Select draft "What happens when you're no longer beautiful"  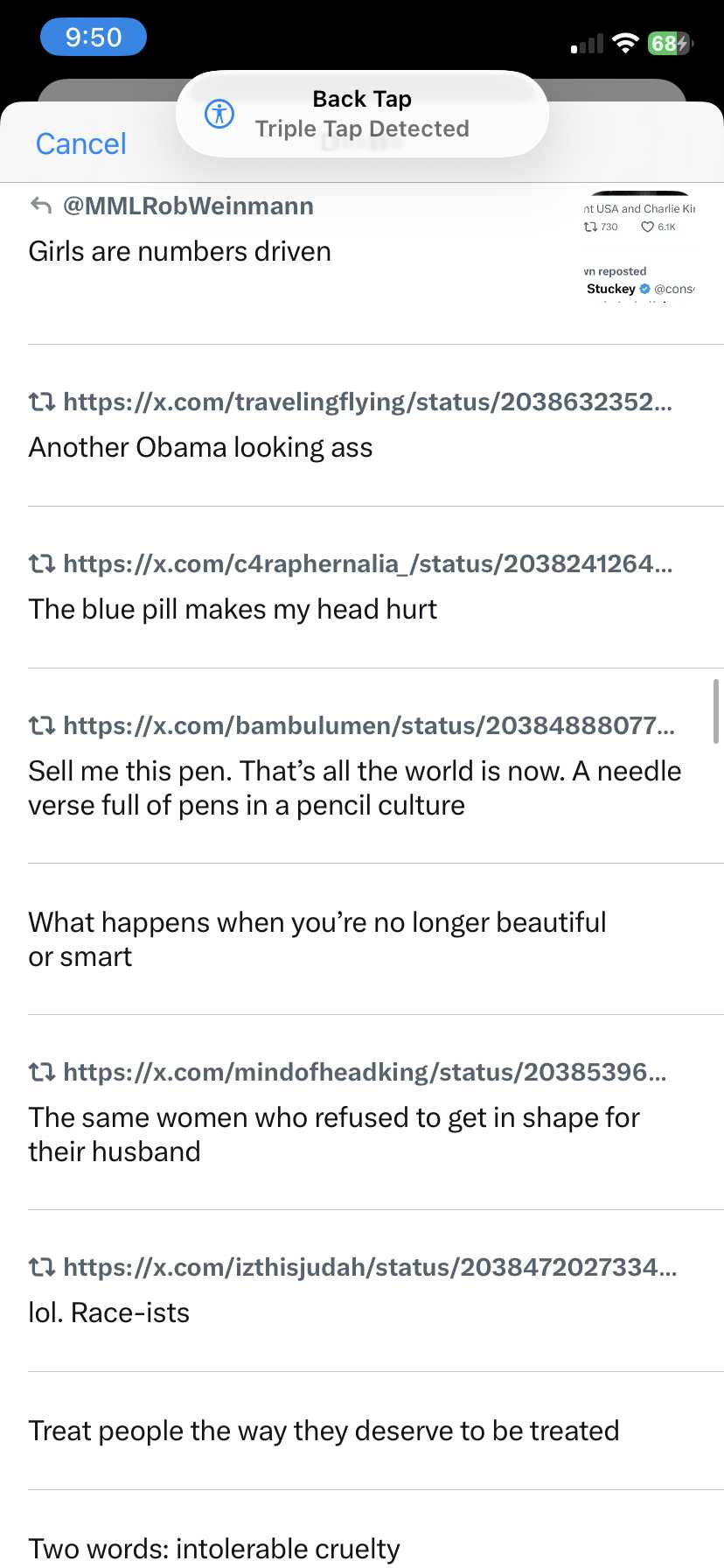(317, 939)
